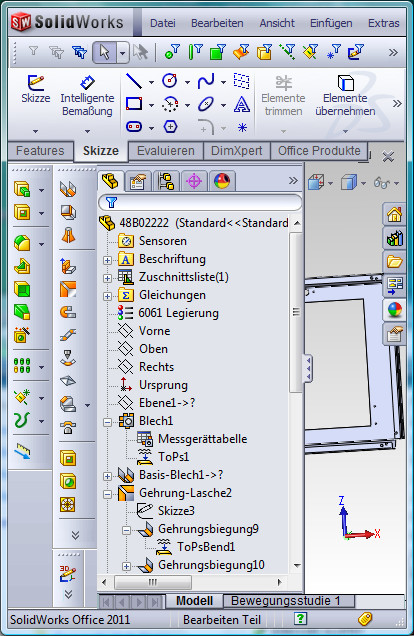Open the PropertyManager tab icon

138,181
